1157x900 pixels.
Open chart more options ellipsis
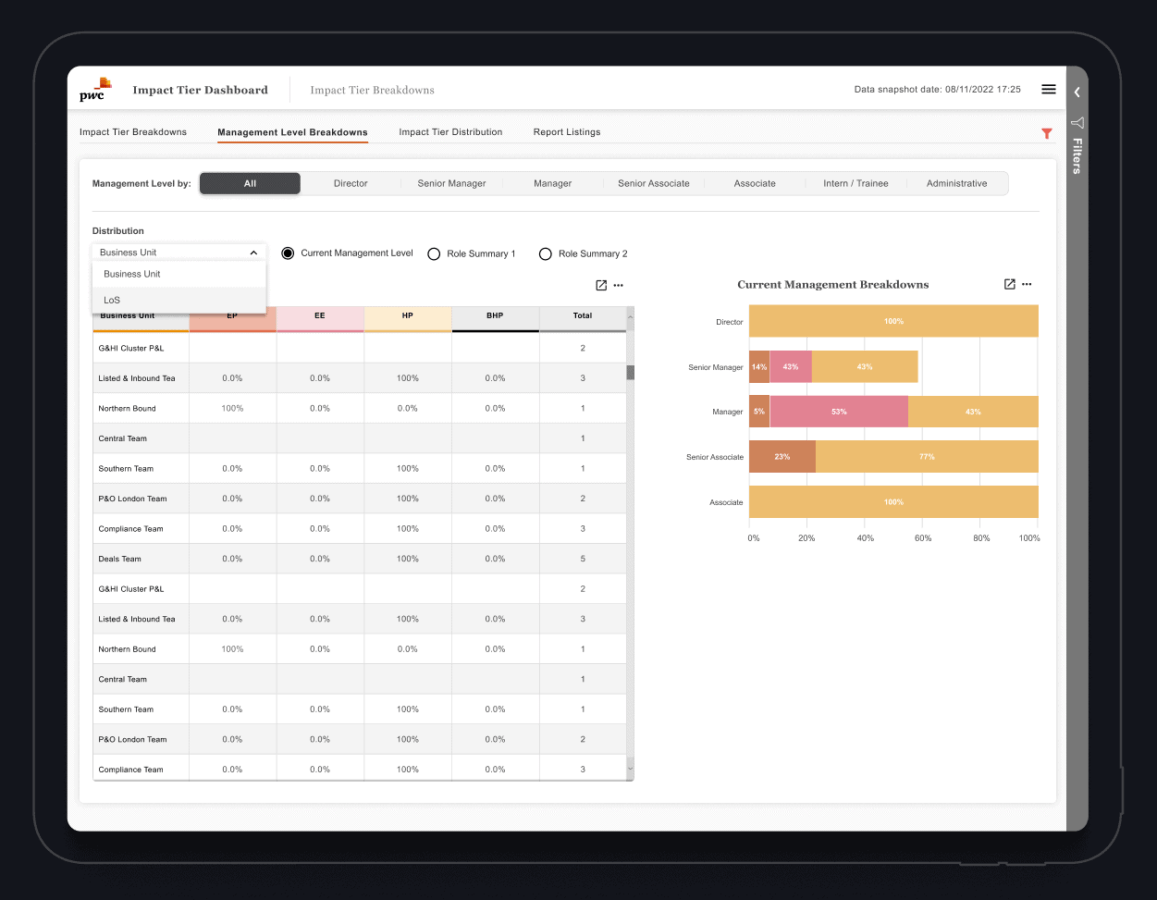tap(1027, 284)
